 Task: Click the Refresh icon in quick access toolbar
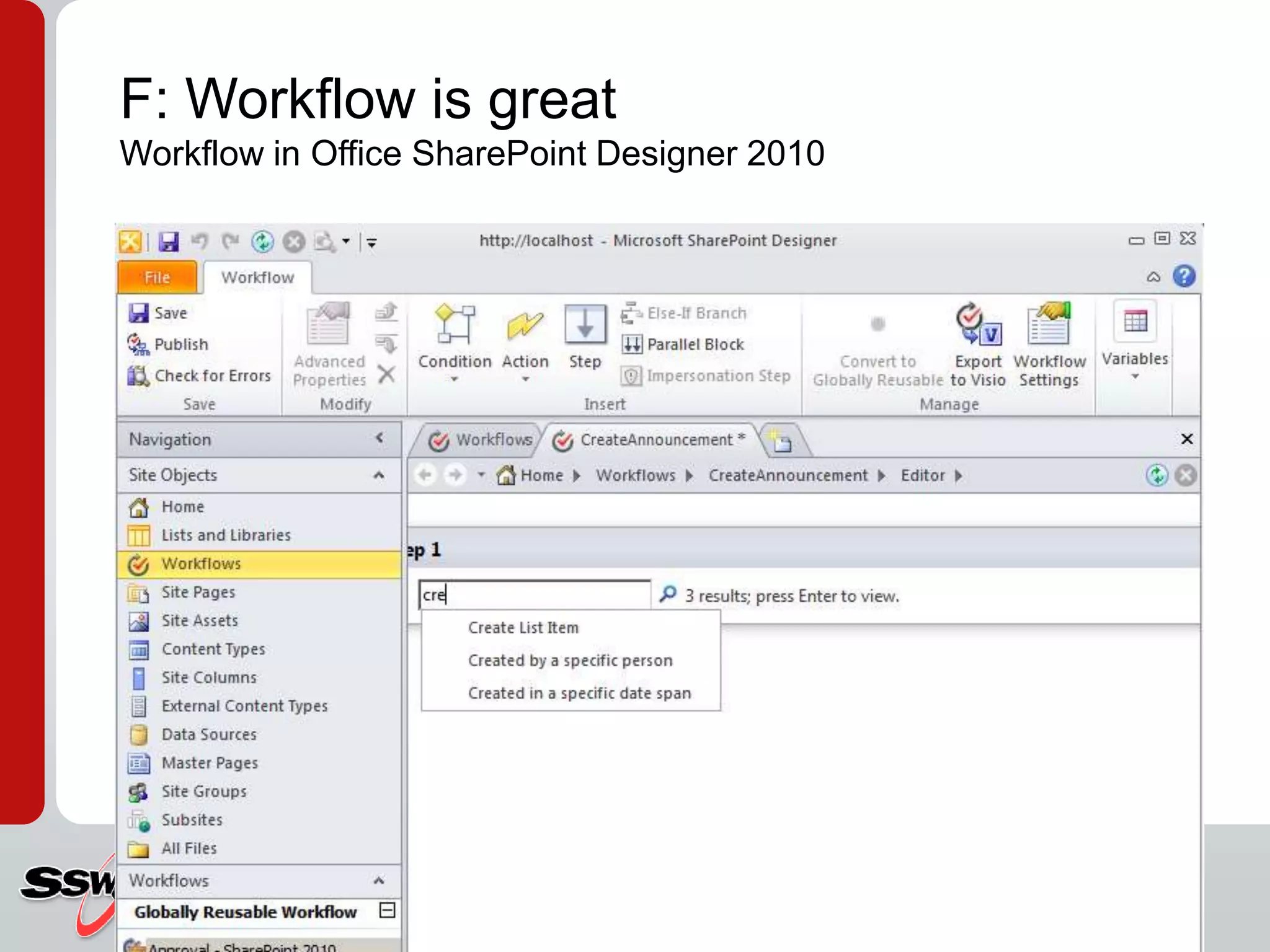click(262, 242)
